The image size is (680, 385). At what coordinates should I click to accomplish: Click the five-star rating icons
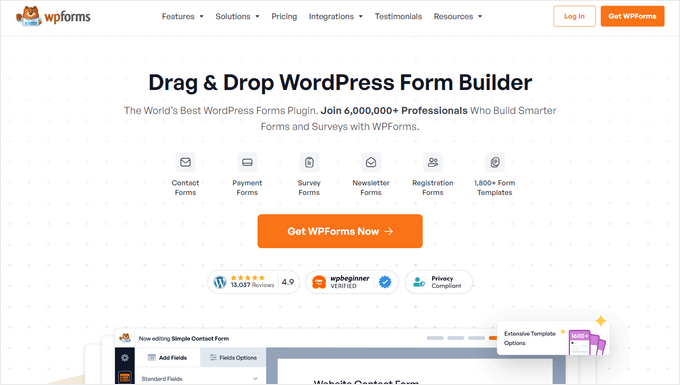point(247,277)
